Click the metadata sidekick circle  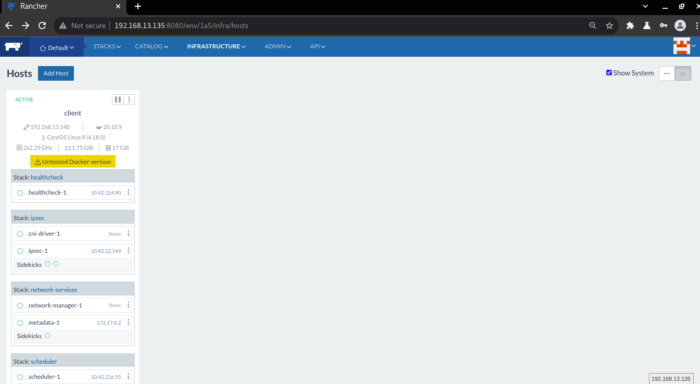tap(48, 336)
